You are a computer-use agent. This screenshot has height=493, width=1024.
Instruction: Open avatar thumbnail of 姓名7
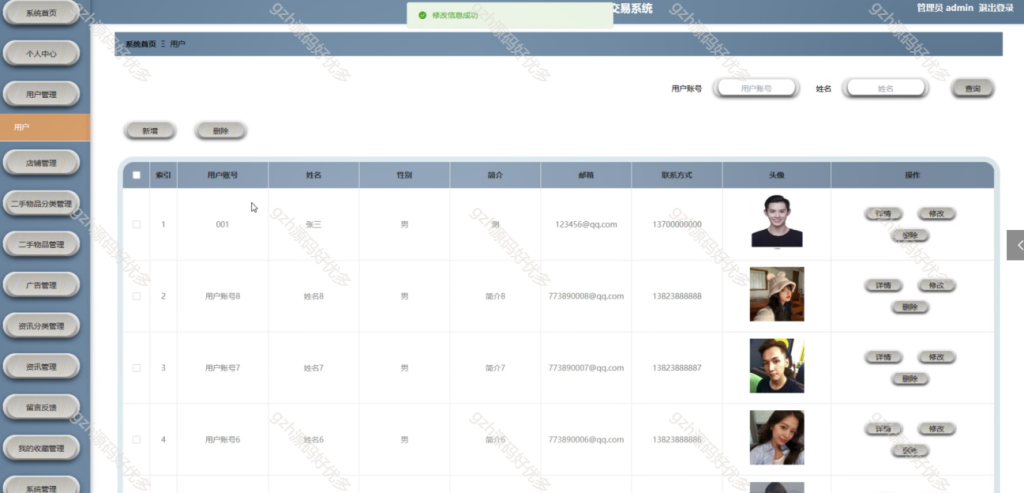(776, 366)
